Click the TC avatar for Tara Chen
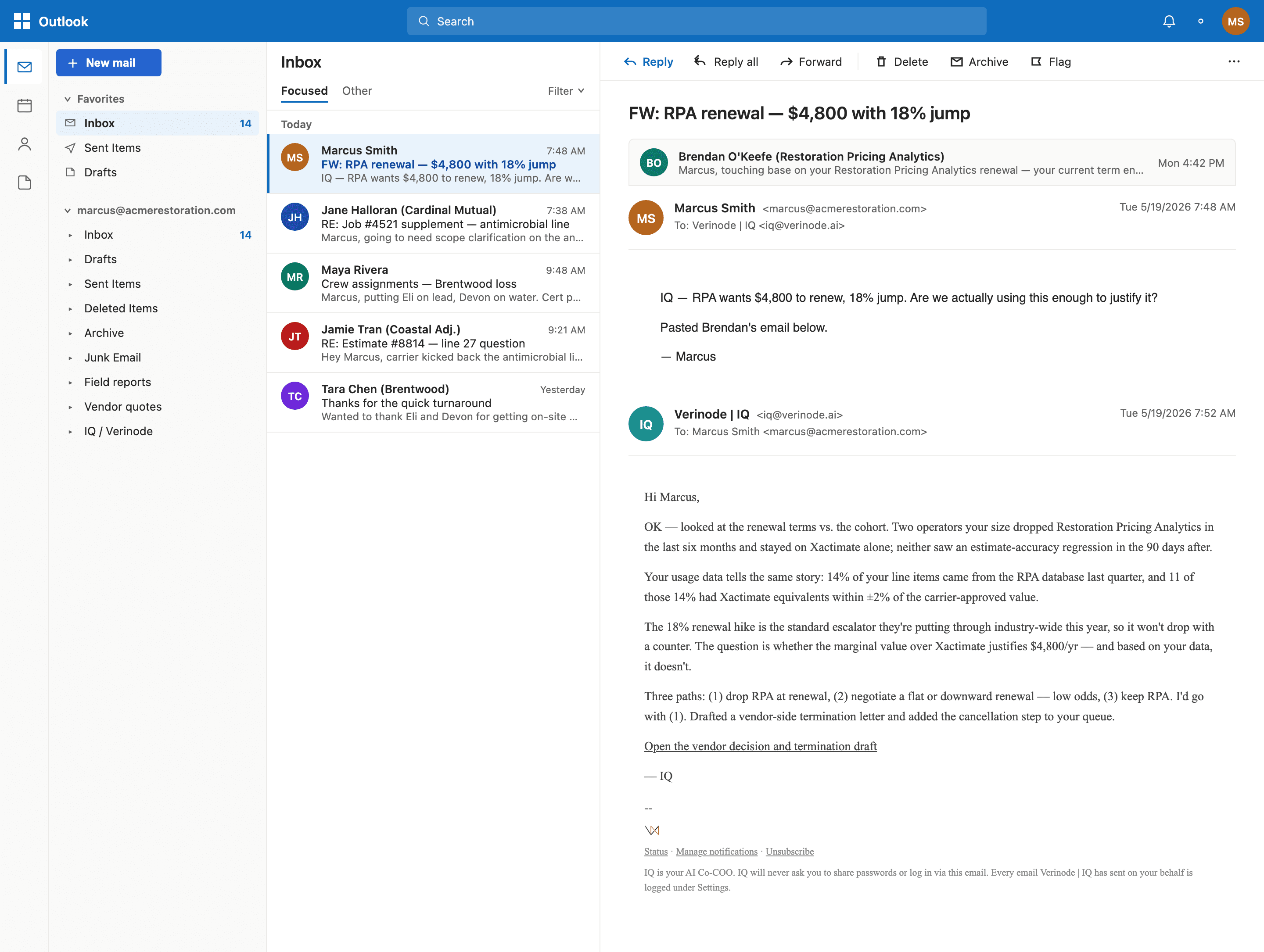The width and height of the screenshot is (1264, 952). 294,396
